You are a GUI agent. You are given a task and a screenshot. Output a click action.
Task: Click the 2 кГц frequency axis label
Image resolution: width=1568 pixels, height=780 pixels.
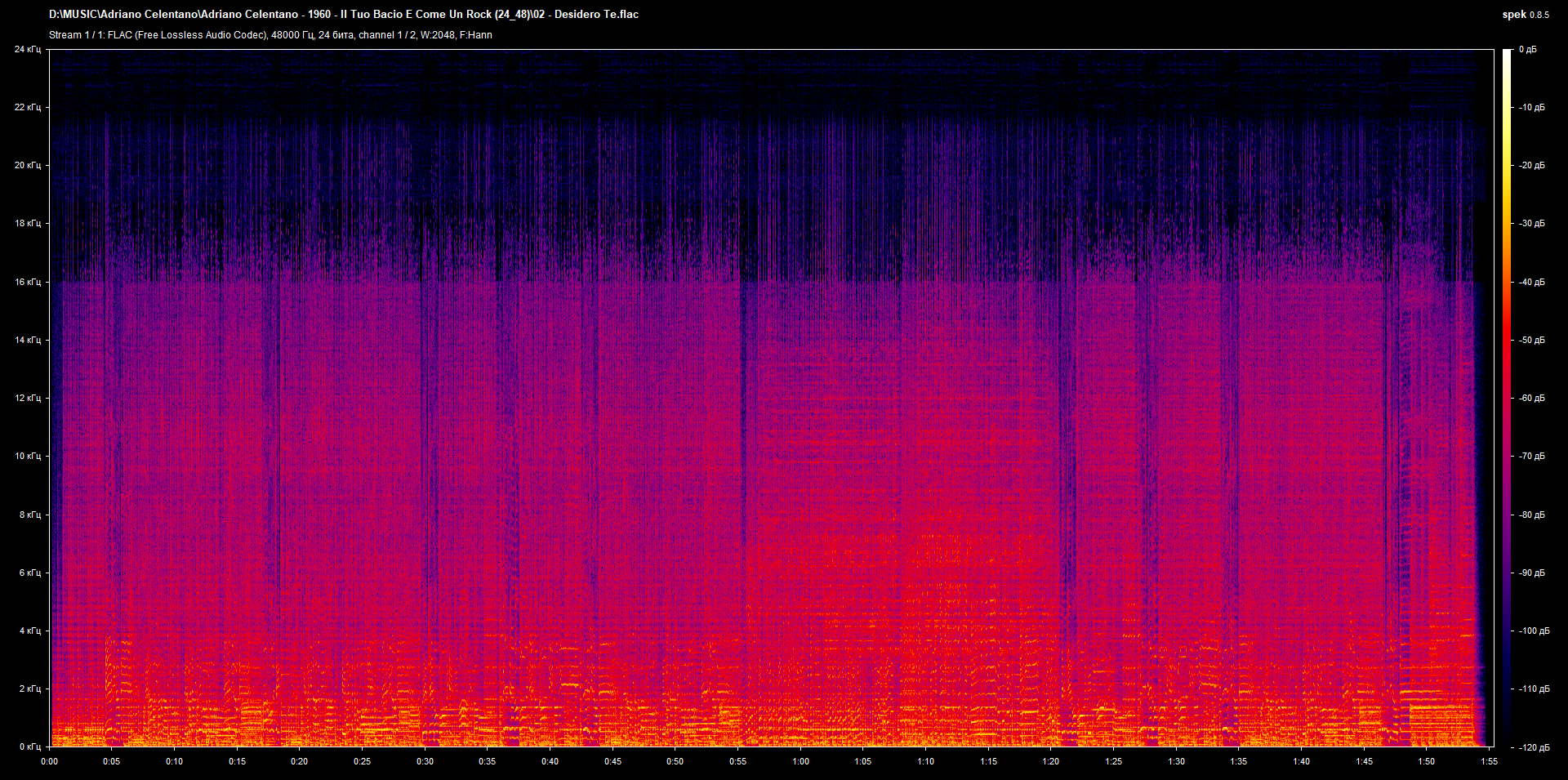(x=30, y=689)
